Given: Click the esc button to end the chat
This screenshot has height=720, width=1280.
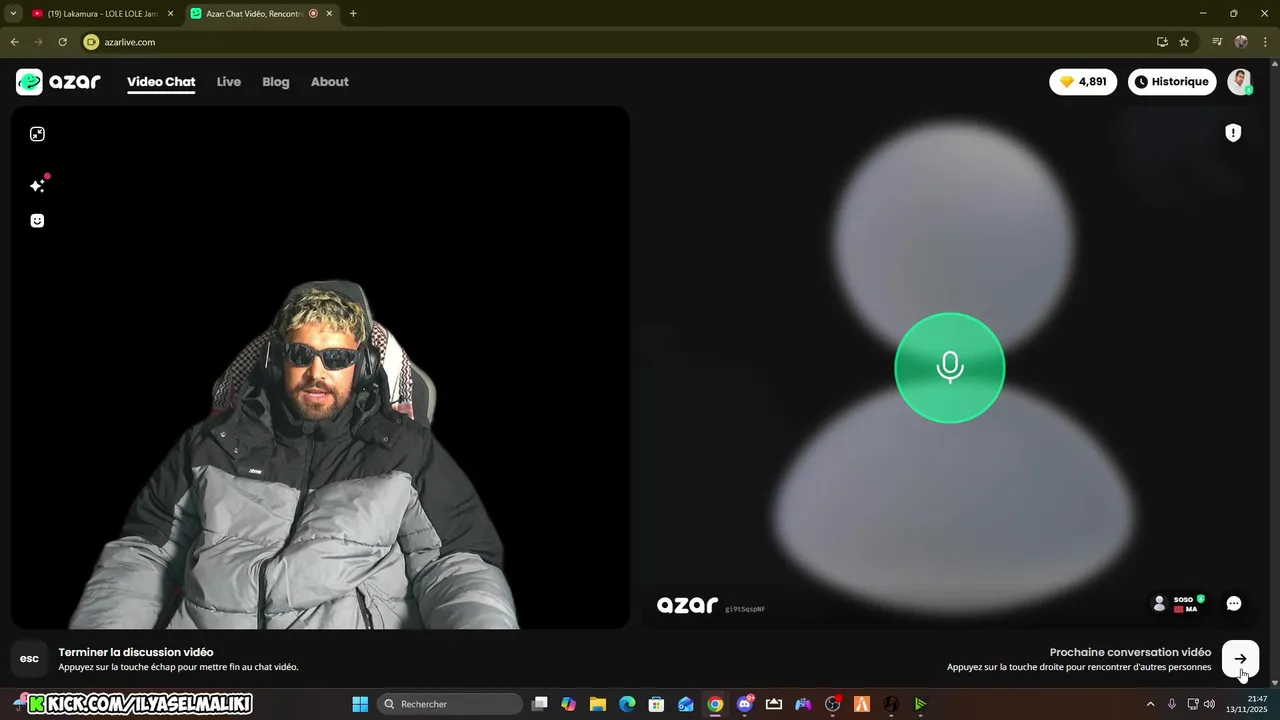Looking at the screenshot, I should coord(29,659).
